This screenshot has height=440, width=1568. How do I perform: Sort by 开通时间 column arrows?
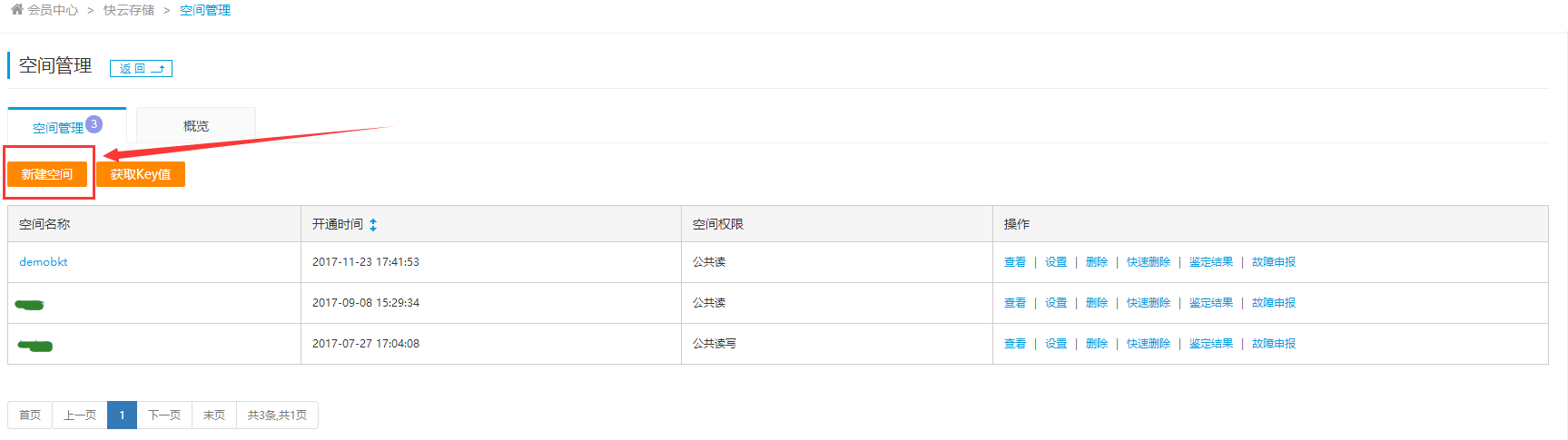(x=373, y=225)
